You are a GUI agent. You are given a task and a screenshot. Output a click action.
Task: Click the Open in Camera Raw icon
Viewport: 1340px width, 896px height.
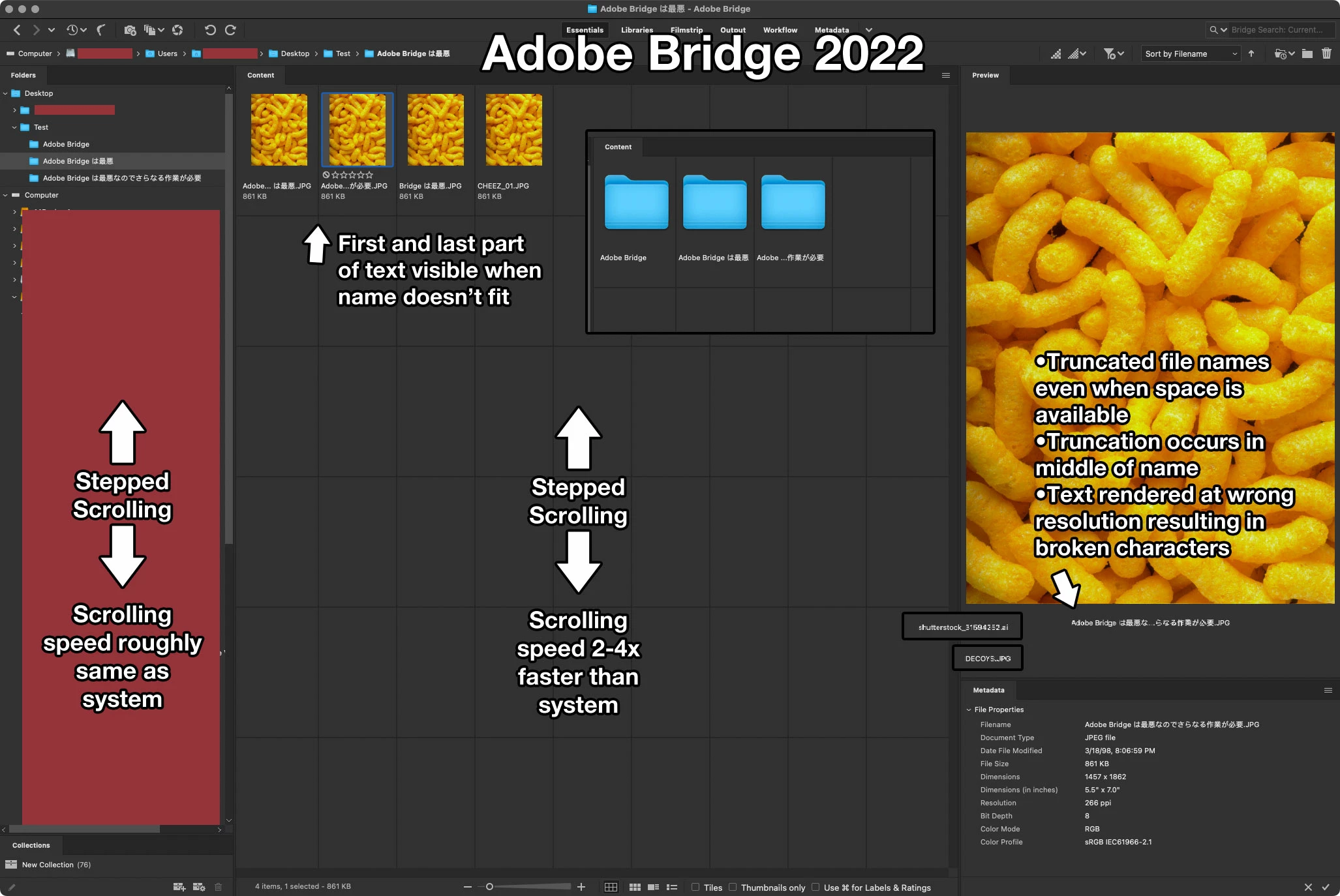[x=177, y=30]
